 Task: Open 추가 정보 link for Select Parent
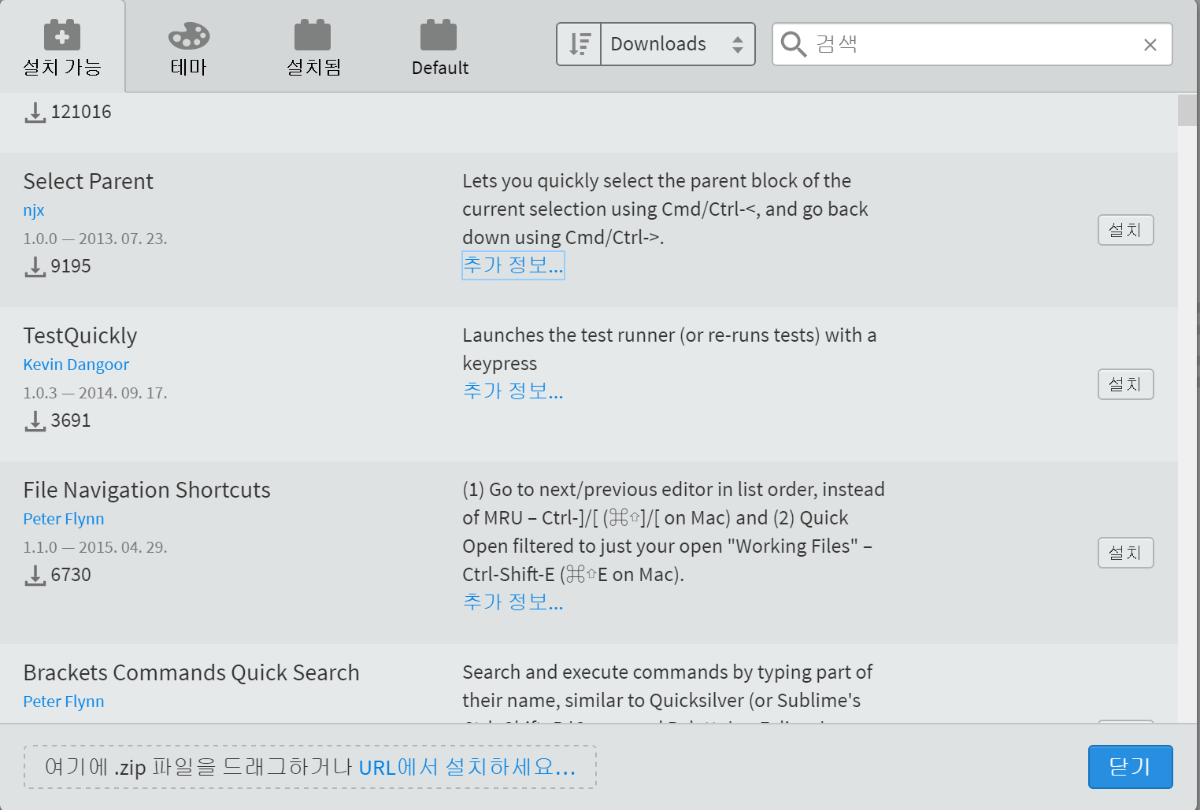point(513,265)
